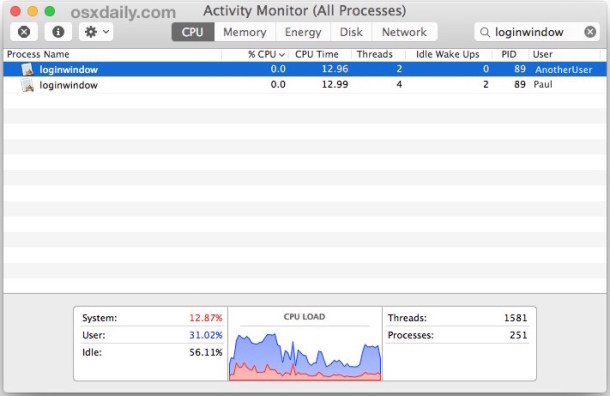Click the loginwindow search field
The height and width of the screenshot is (396, 610).
tap(537, 32)
